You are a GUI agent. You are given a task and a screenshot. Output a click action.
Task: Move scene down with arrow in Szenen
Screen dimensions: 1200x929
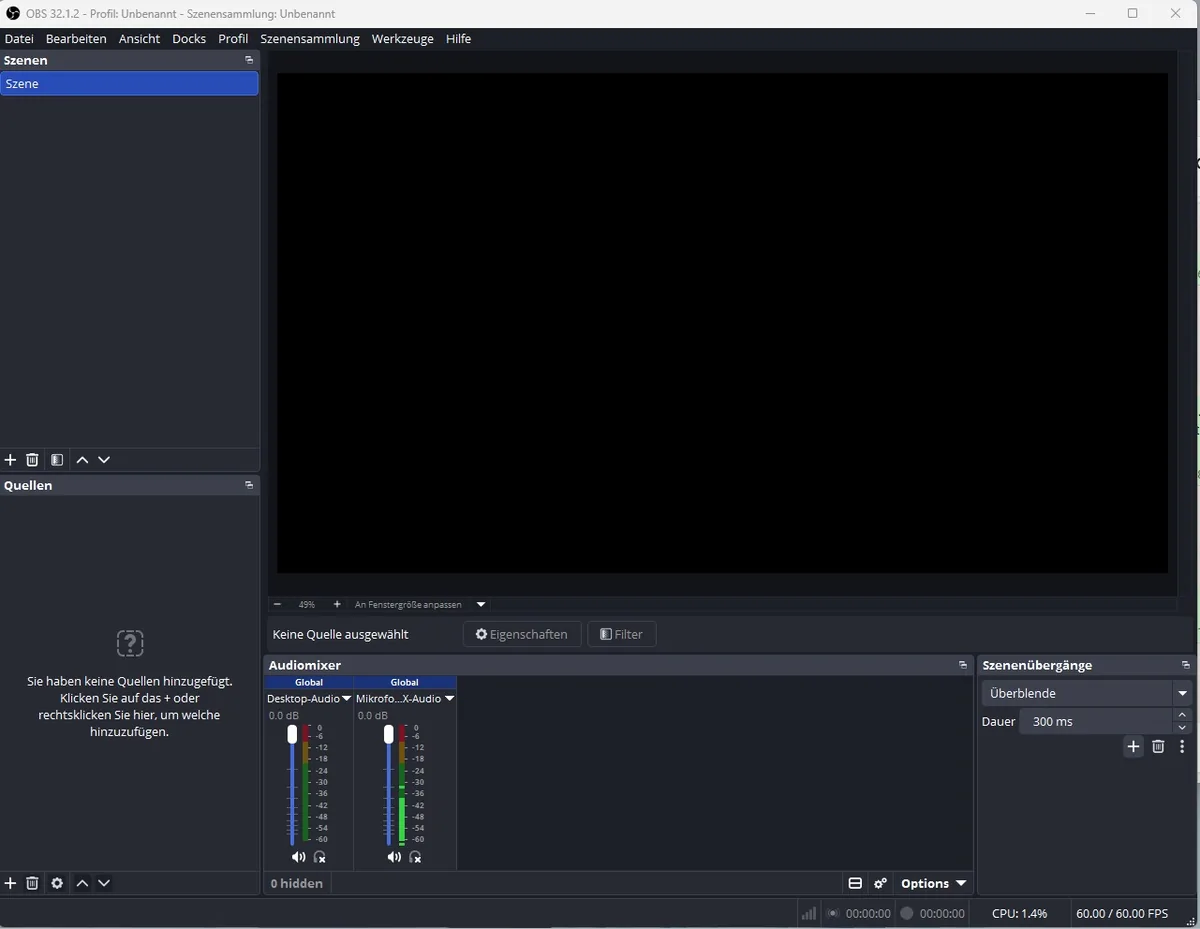[104, 460]
